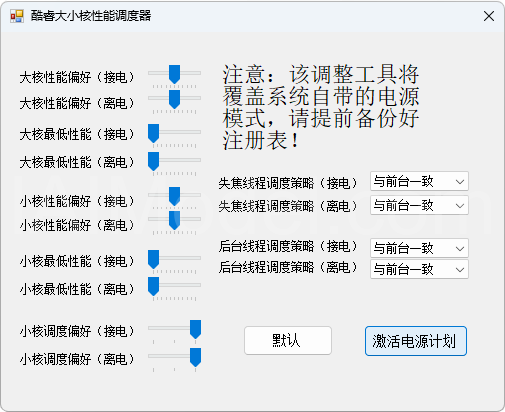
Task: Click the 大核性能偏好（离电）slider thumb
Action: [174, 99]
